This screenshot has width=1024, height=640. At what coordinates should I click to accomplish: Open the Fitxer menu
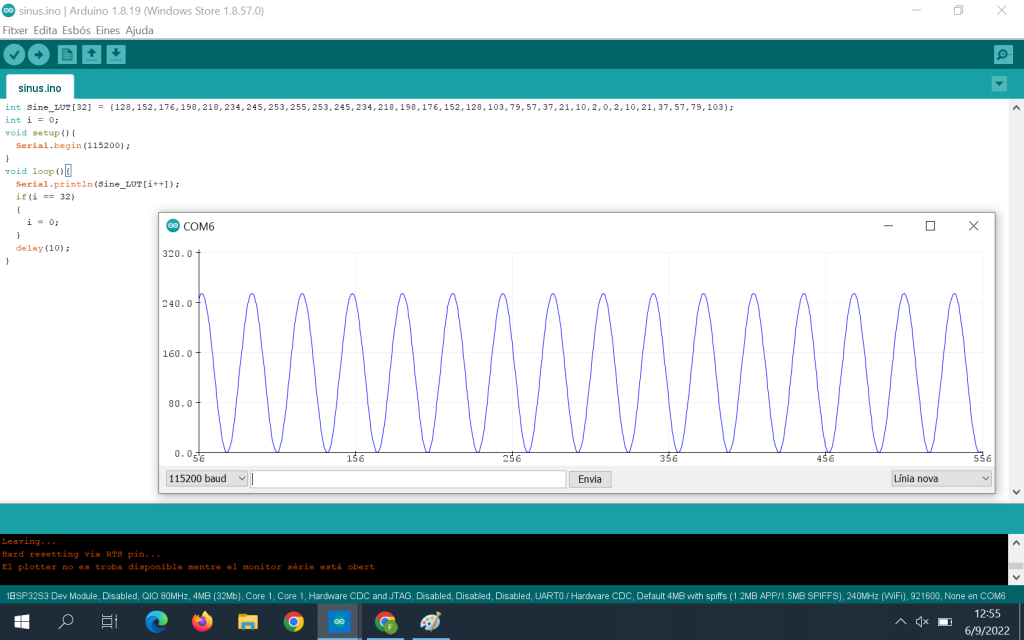tap(15, 30)
